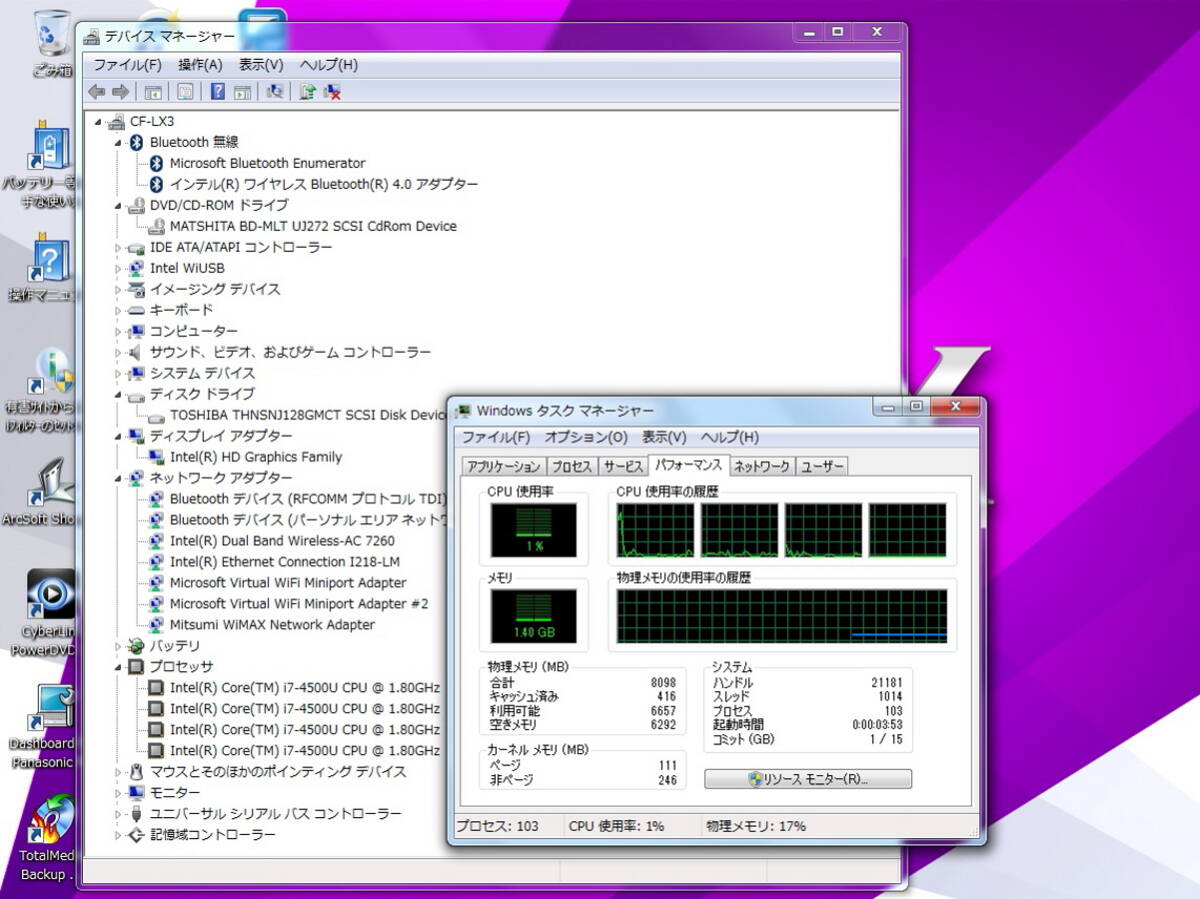Click the uninstall device red X icon
Image resolution: width=1200 pixels, height=899 pixels.
pos(333,92)
